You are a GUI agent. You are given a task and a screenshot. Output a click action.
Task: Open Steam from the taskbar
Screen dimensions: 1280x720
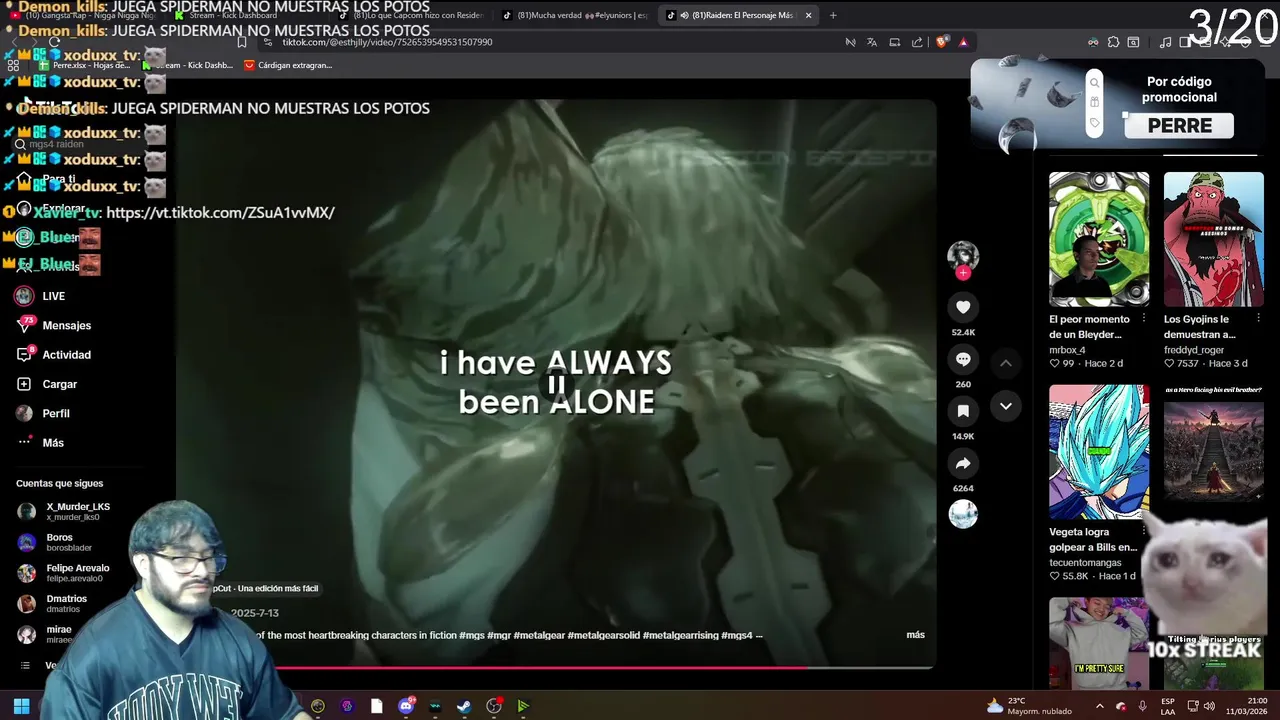pos(464,706)
